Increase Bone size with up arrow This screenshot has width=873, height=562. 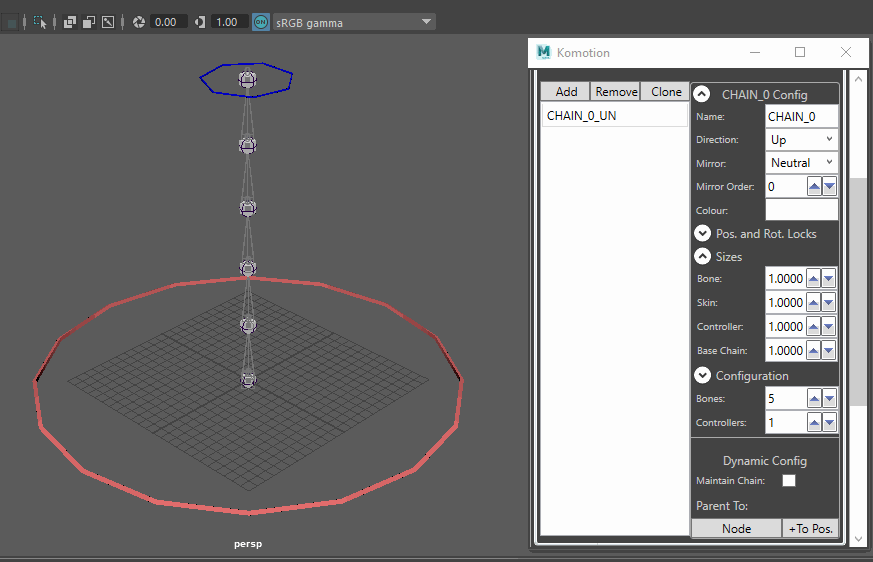[813, 278]
